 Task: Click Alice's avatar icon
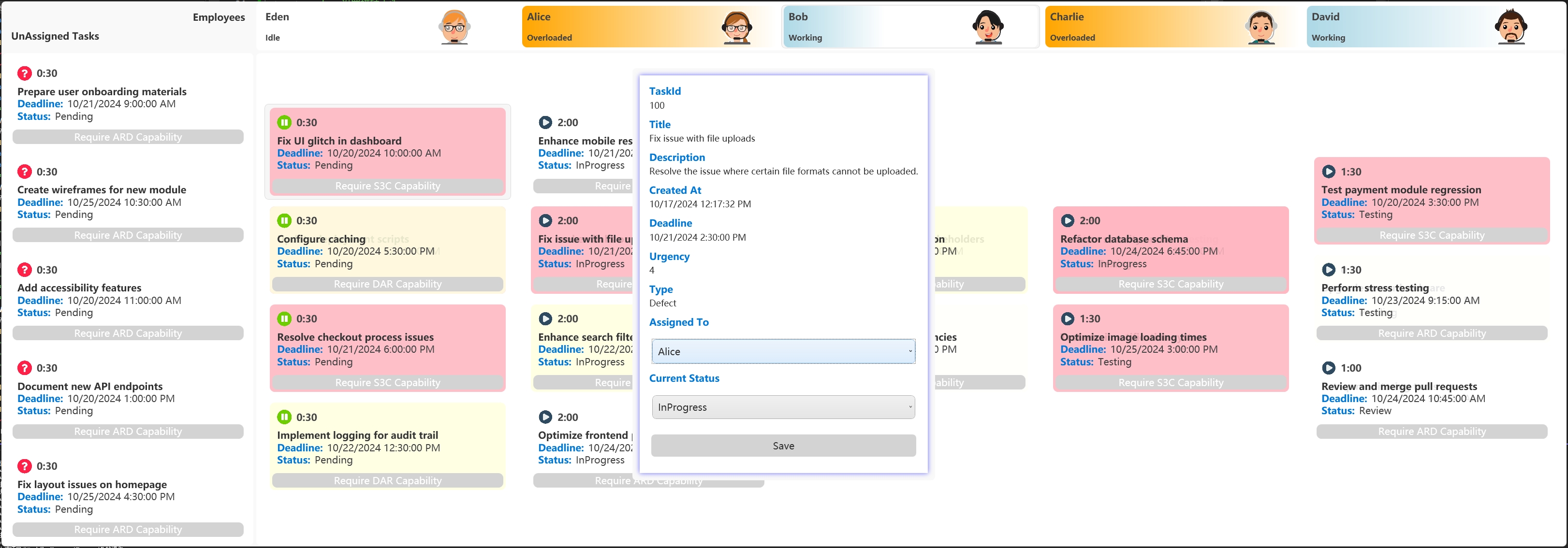[x=736, y=27]
